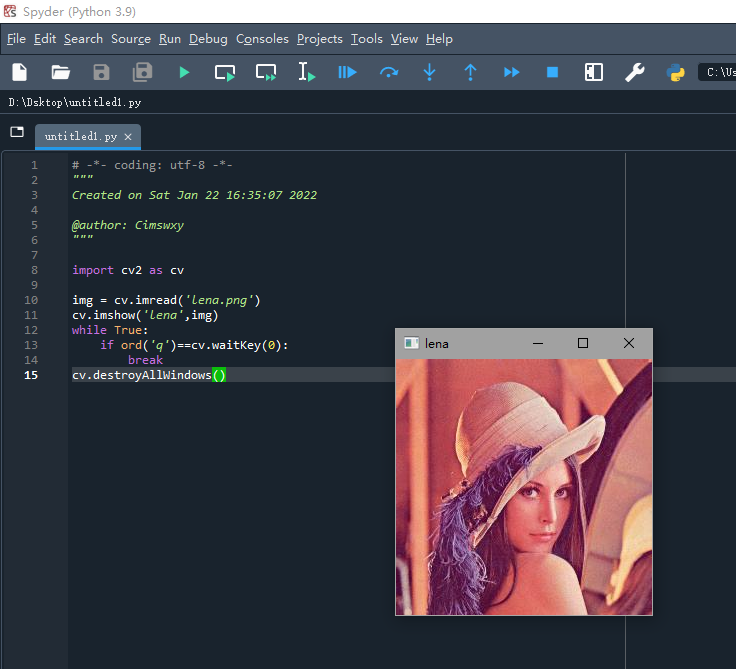The image size is (736, 669).
Task: Open the Edit menu
Action: pos(45,39)
